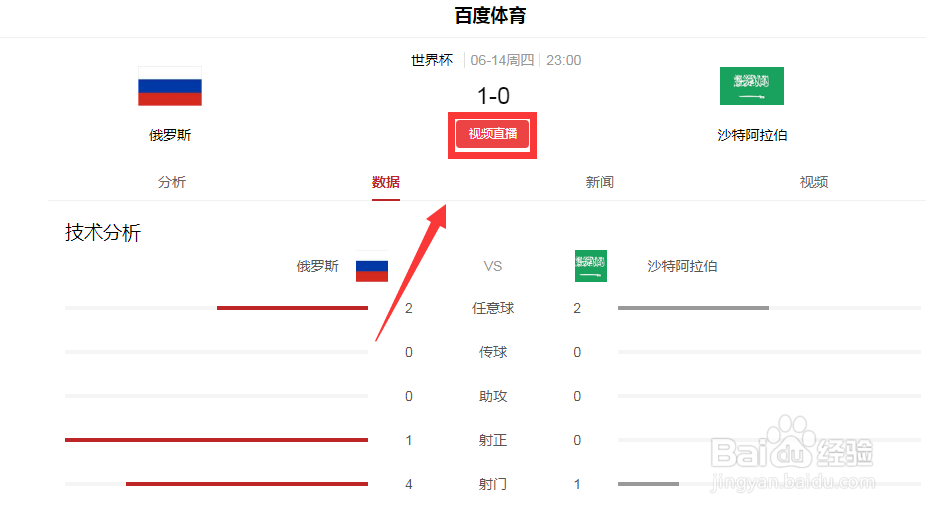Click the 技术分析 section heading
Screen dimensions: 926x514
pos(103,233)
